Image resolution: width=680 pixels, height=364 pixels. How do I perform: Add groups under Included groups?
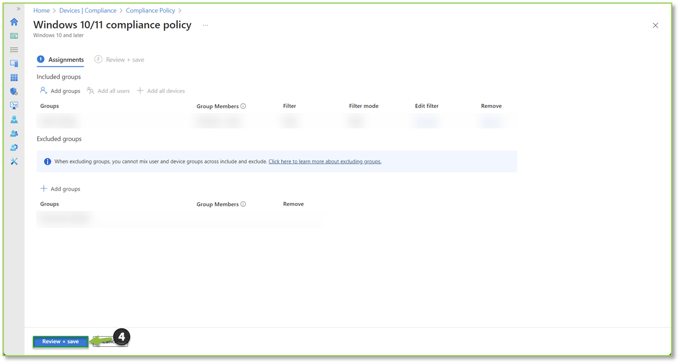coord(60,91)
